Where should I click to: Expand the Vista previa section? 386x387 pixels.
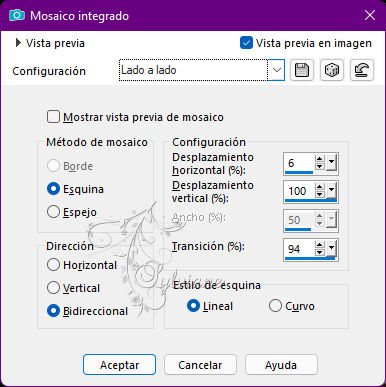[18, 43]
